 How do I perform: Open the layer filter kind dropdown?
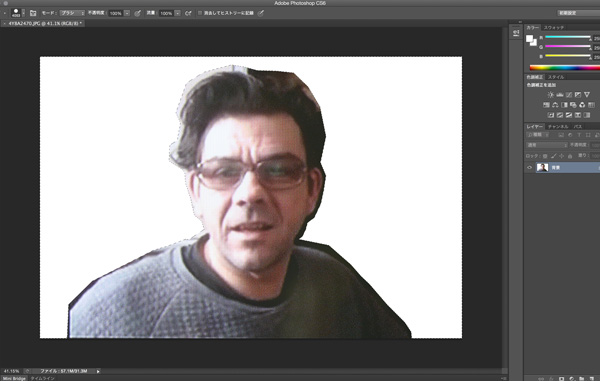(538, 135)
